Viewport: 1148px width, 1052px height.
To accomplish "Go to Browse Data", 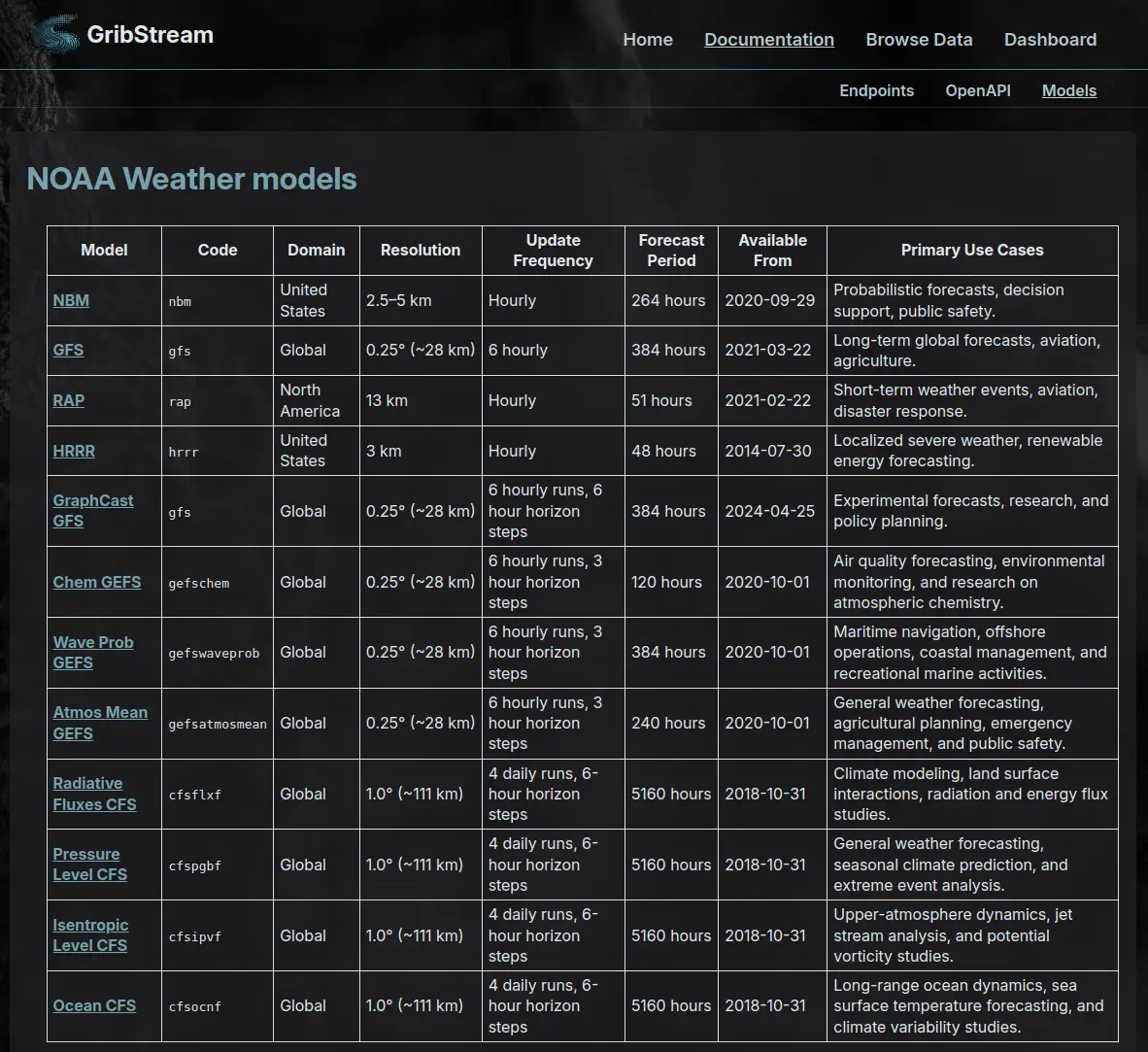I will (x=919, y=40).
